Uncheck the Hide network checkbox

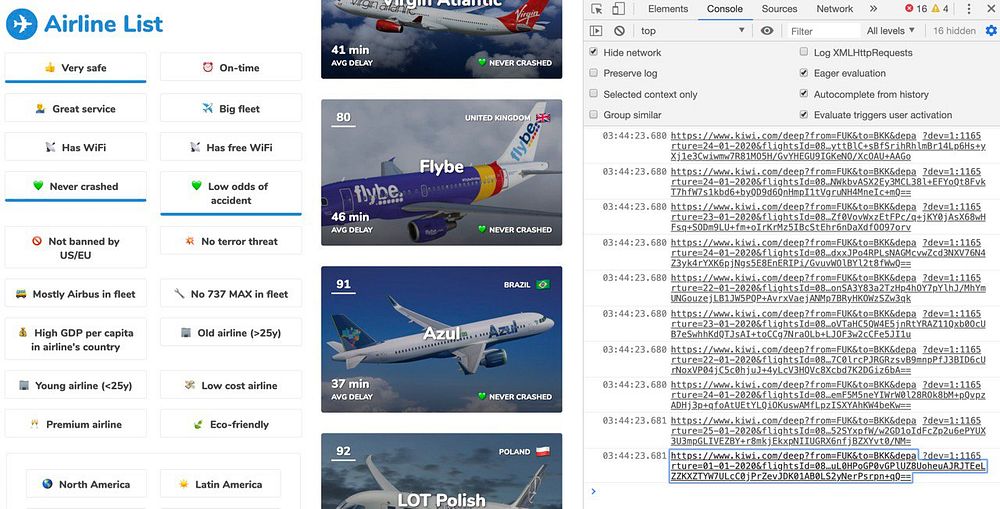[x=594, y=52]
